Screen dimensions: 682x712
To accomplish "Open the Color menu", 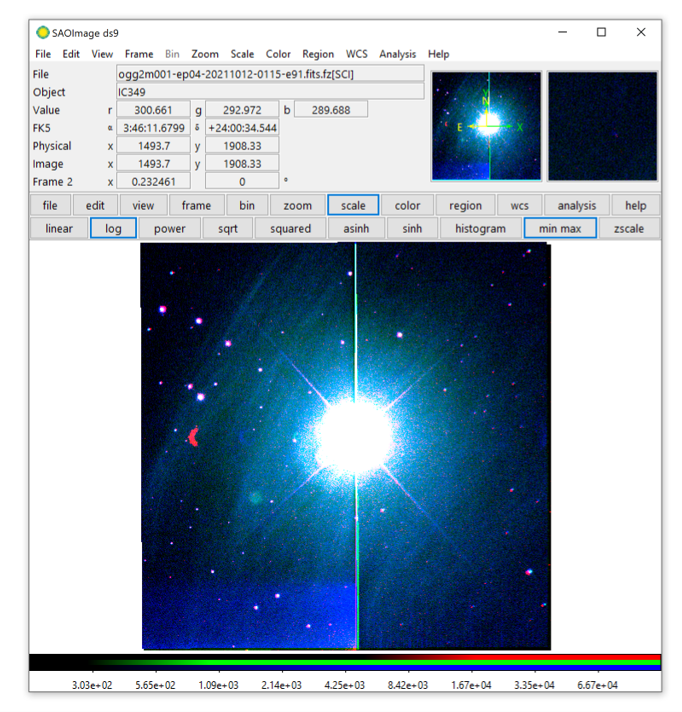I will [278, 54].
